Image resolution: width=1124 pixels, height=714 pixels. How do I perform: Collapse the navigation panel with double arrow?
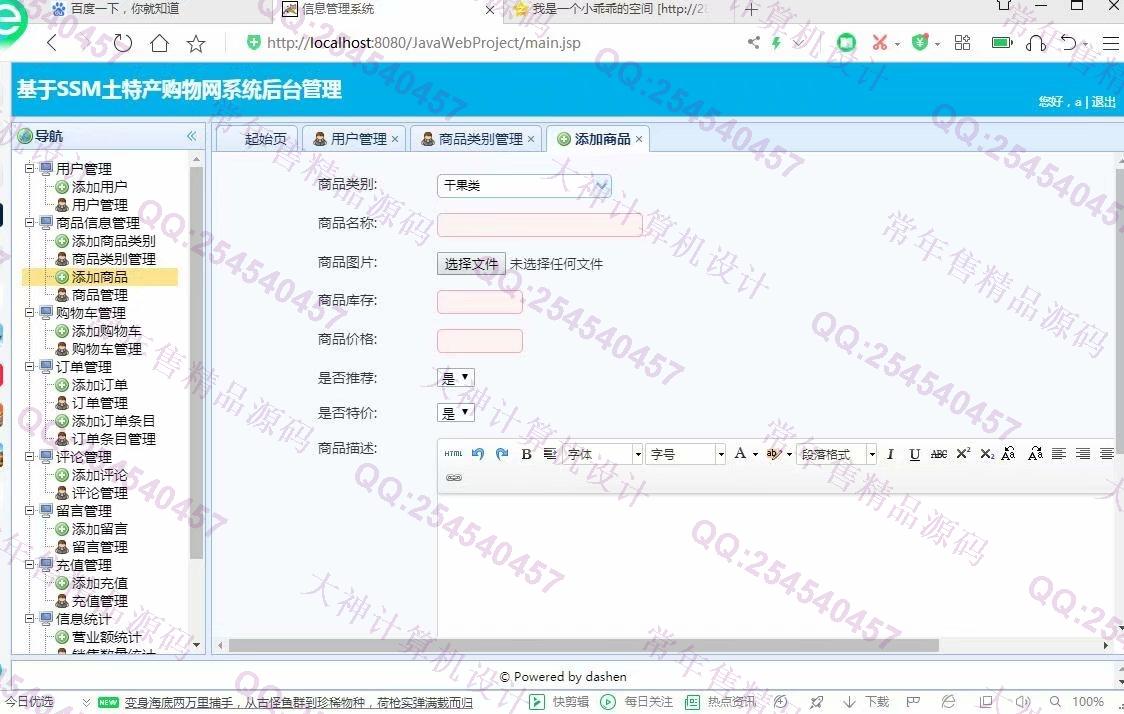tap(191, 136)
